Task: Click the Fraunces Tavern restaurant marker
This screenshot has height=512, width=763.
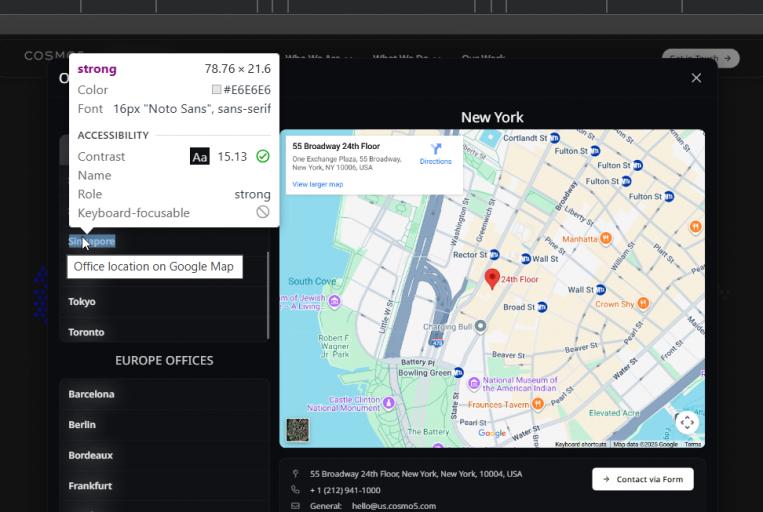Action: [x=538, y=403]
